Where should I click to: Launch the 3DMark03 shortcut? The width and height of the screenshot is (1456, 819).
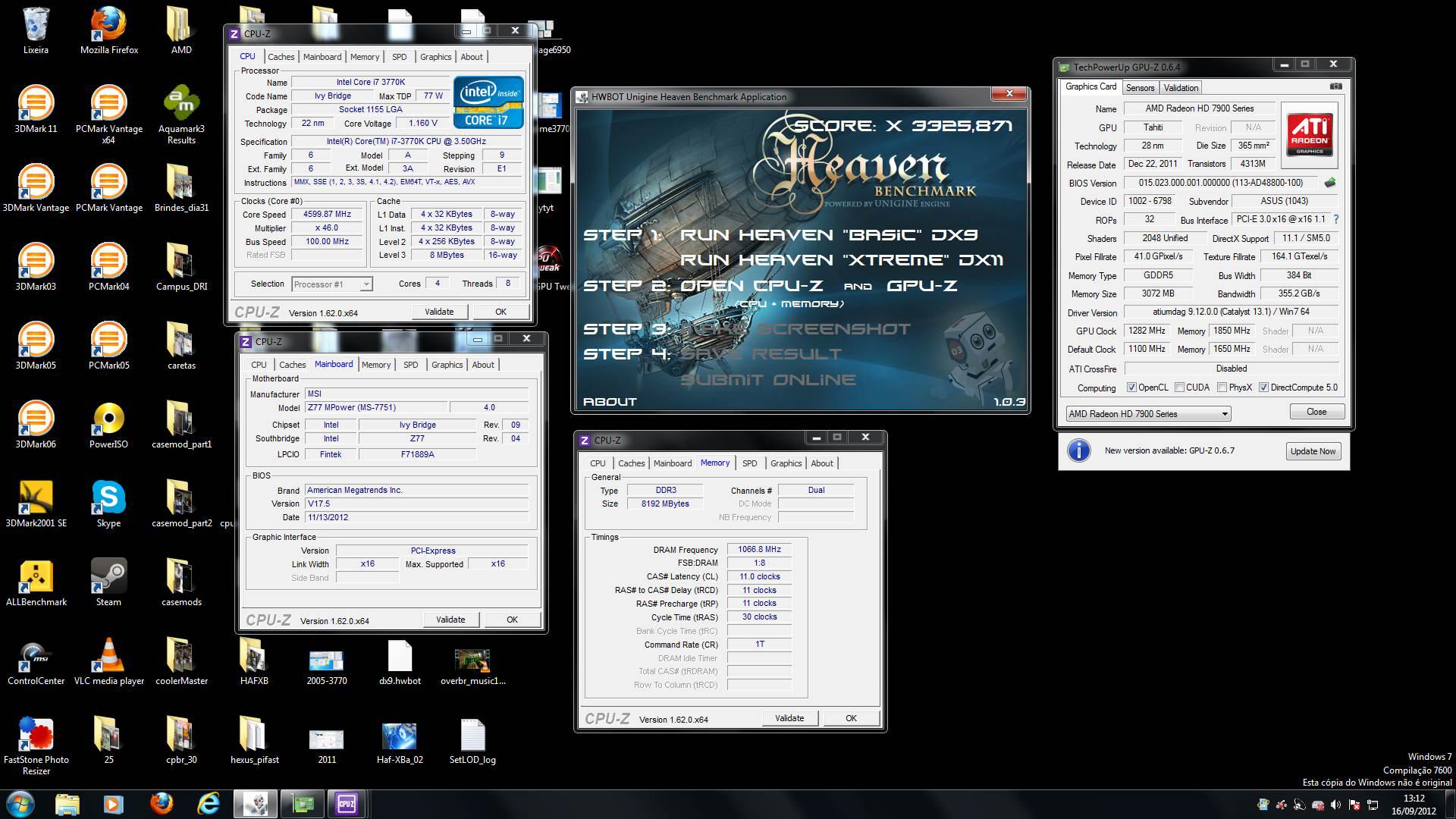[x=36, y=268]
